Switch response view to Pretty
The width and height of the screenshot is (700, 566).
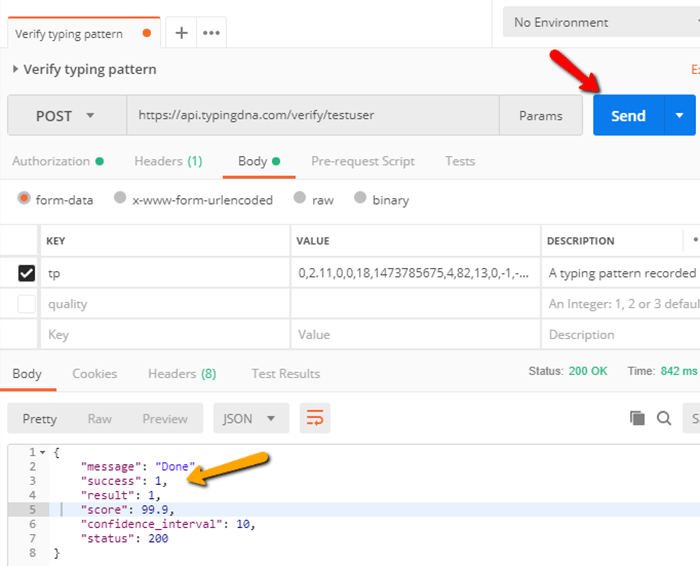[x=40, y=419]
